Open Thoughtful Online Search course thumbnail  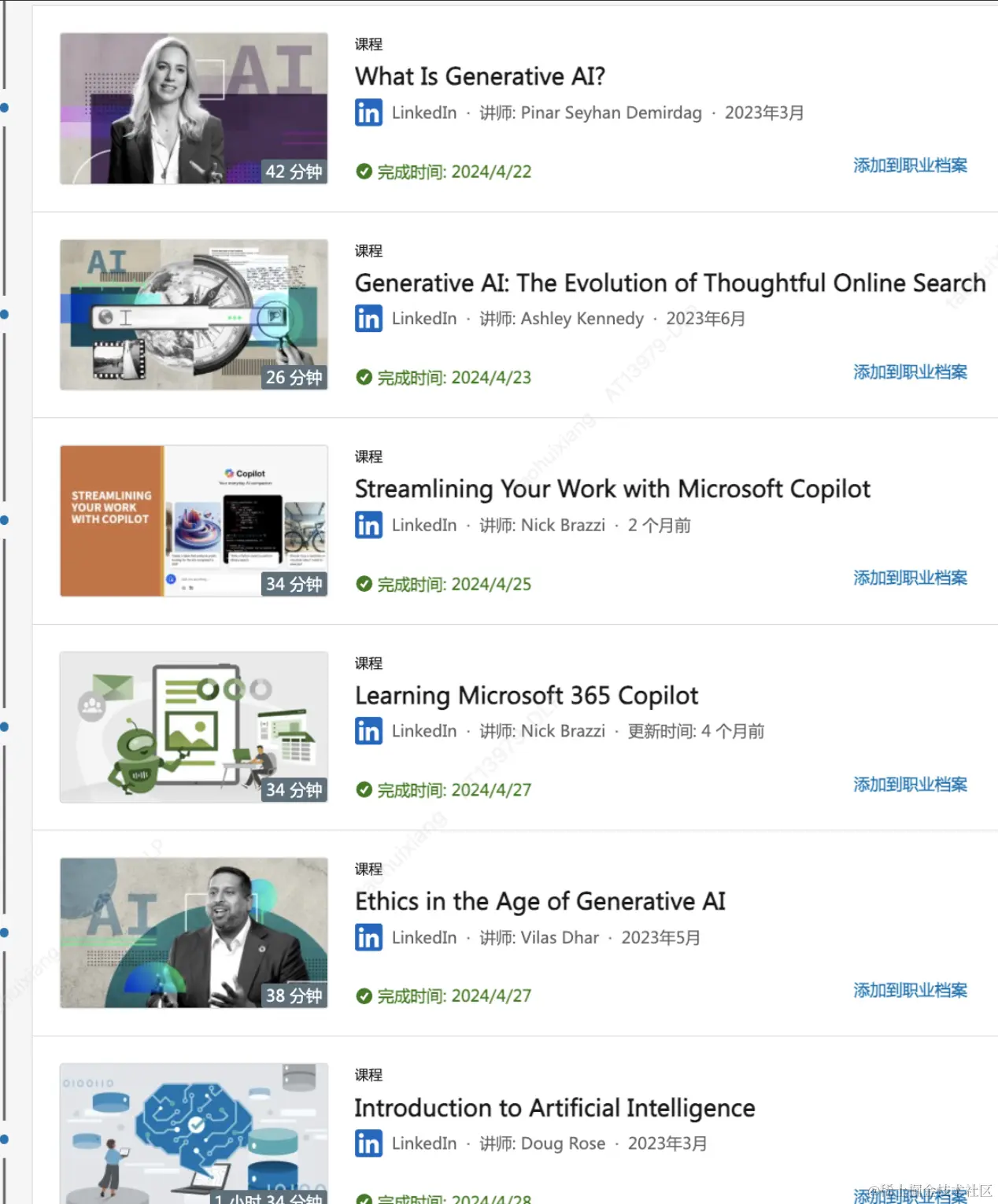point(194,315)
